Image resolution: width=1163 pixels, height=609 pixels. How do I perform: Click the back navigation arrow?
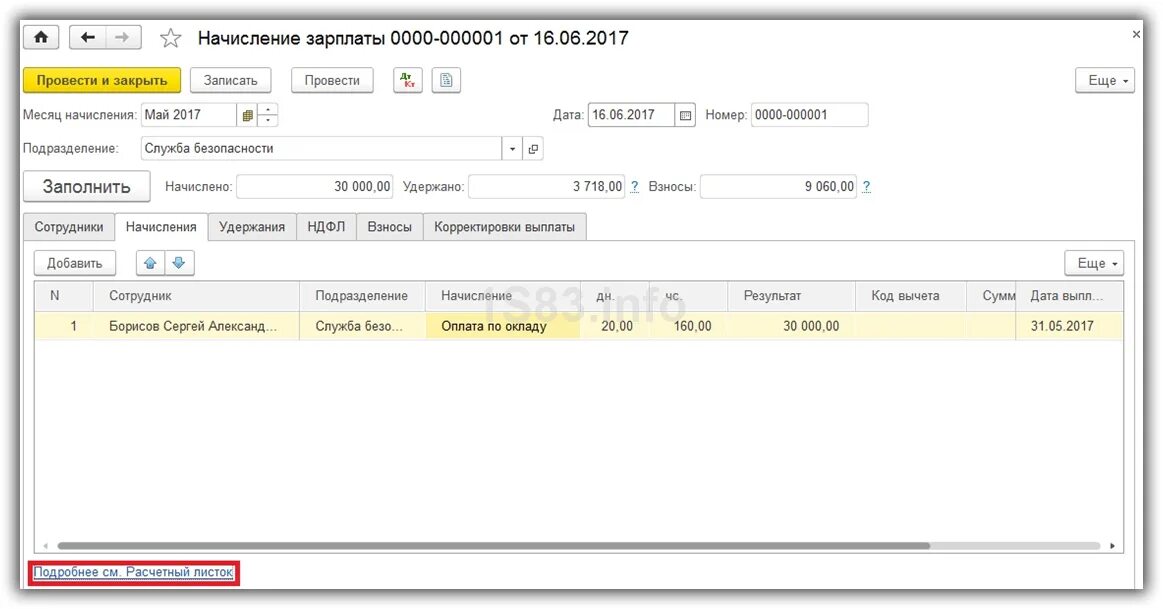coord(86,36)
